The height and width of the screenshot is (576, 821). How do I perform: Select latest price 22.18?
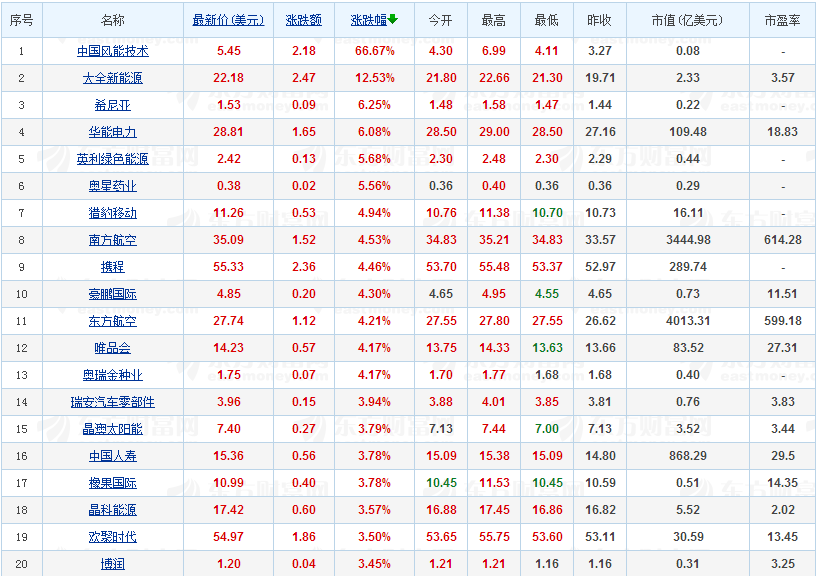pos(228,78)
